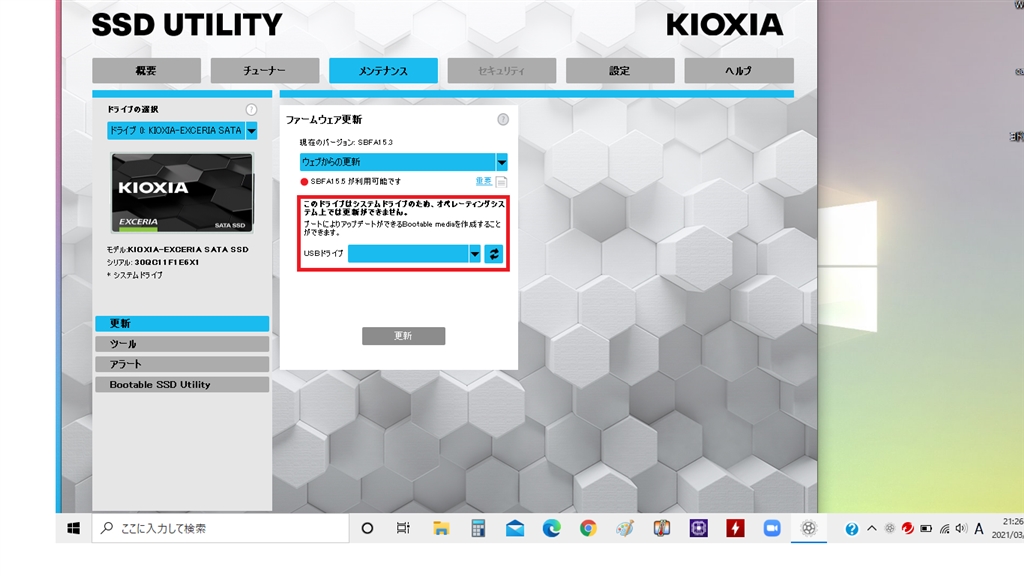Open the セキュリティ tab
This screenshot has height=576, width=1024.
(x=502, y=71)
